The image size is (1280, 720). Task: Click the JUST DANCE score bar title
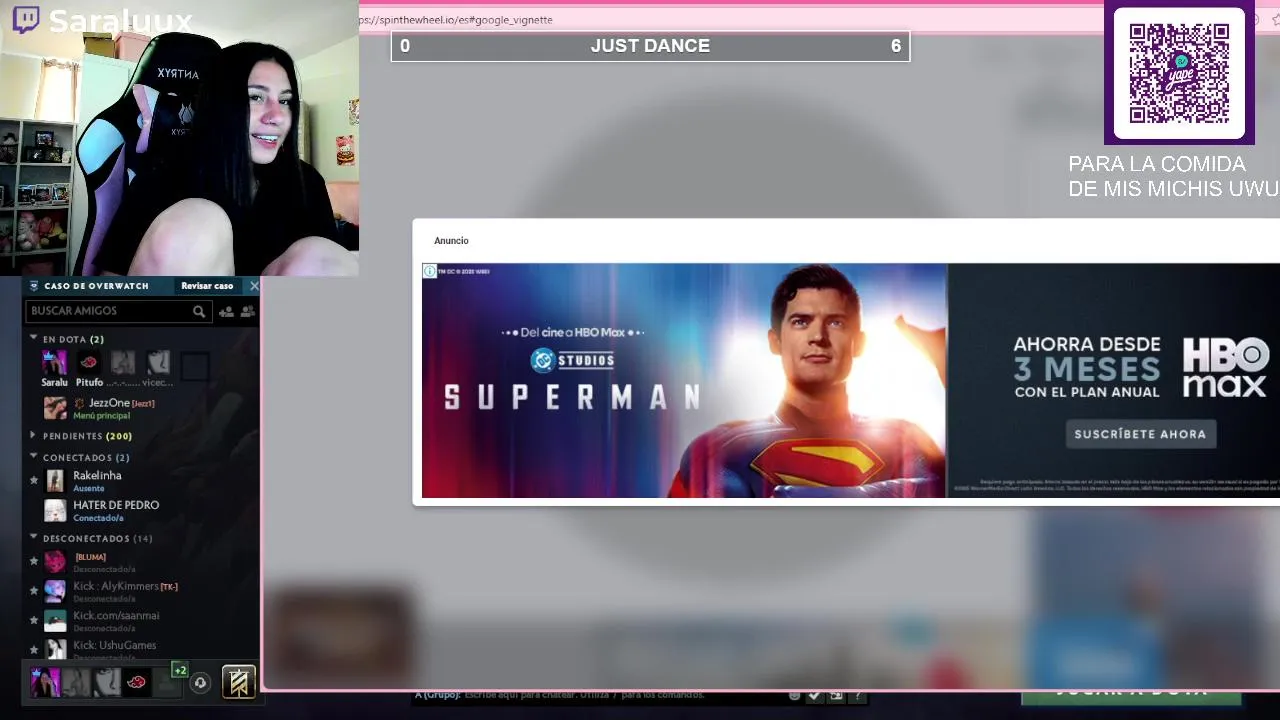click(650, 46)
